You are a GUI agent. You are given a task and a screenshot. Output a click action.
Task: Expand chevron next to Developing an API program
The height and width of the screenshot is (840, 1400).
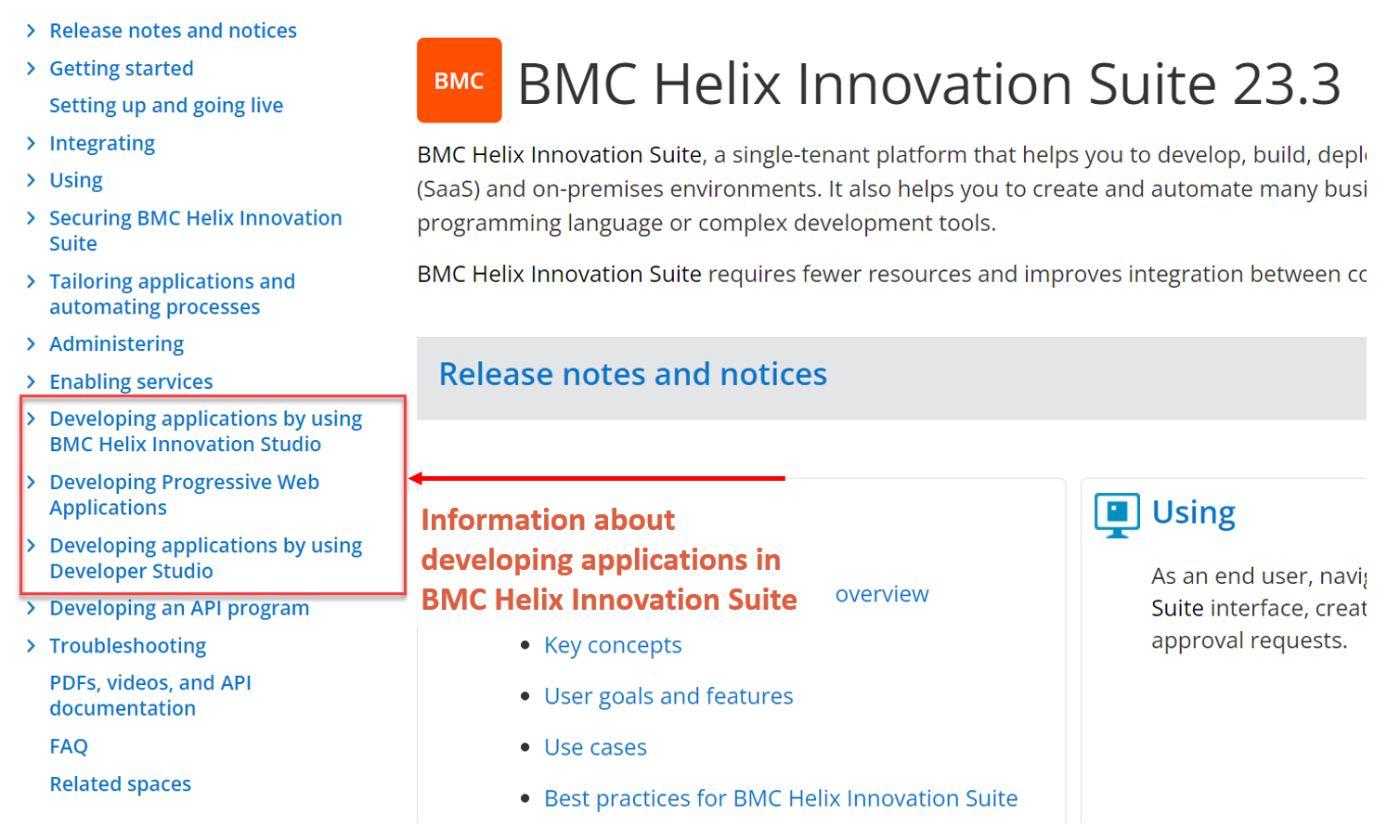pos(31,608)
